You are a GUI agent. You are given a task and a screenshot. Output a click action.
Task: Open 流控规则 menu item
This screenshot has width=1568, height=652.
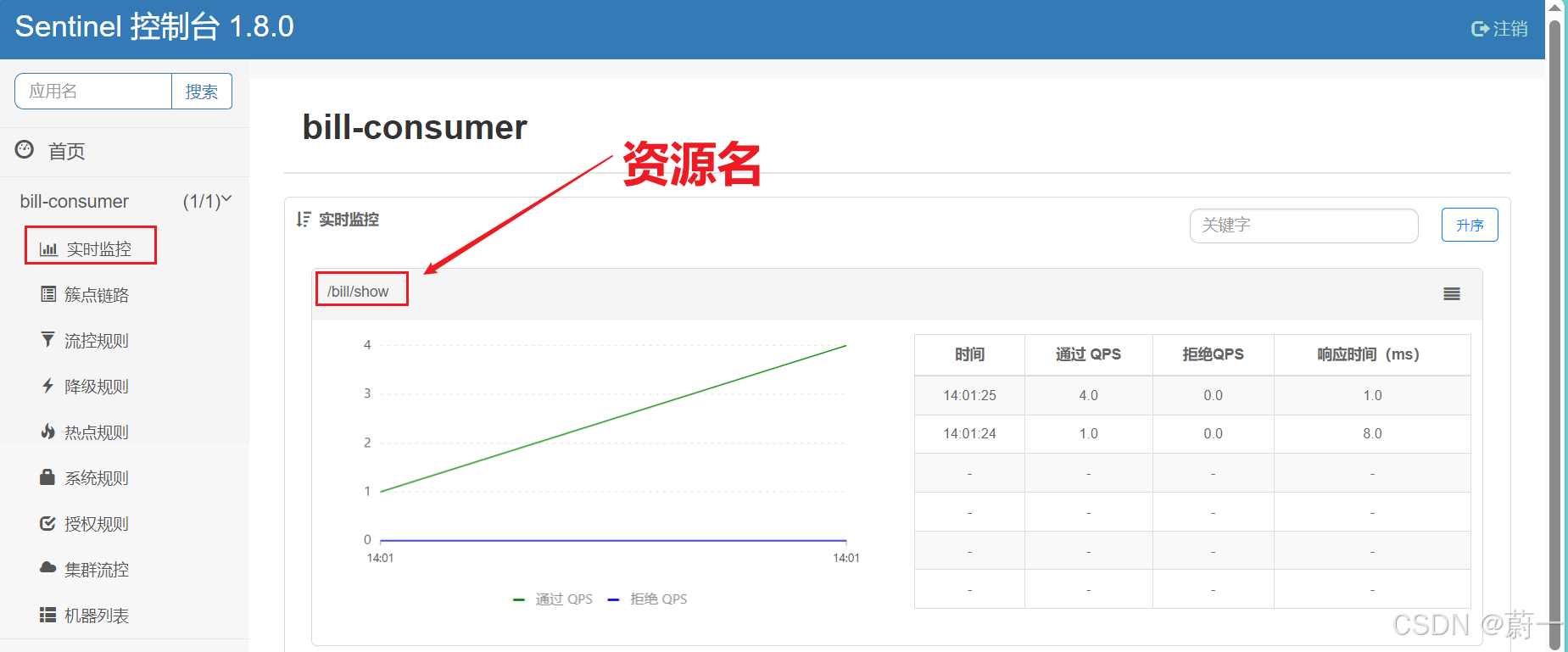97,341
